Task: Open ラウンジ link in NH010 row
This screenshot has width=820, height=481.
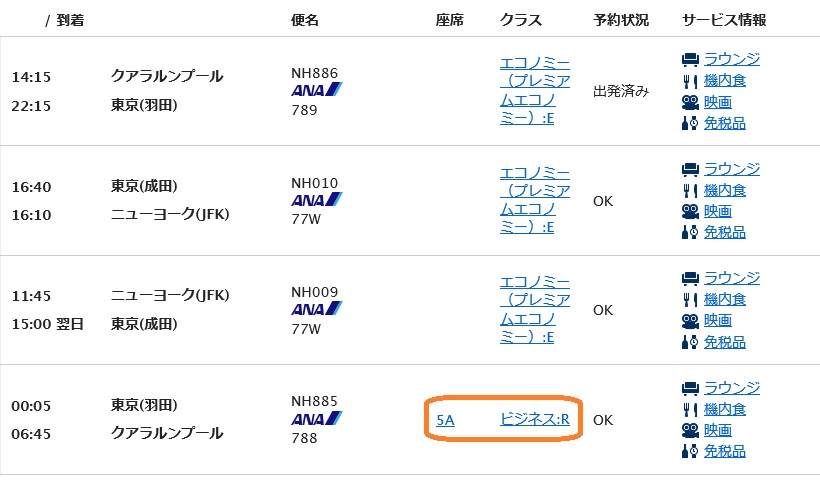Action: click(732, 169)
